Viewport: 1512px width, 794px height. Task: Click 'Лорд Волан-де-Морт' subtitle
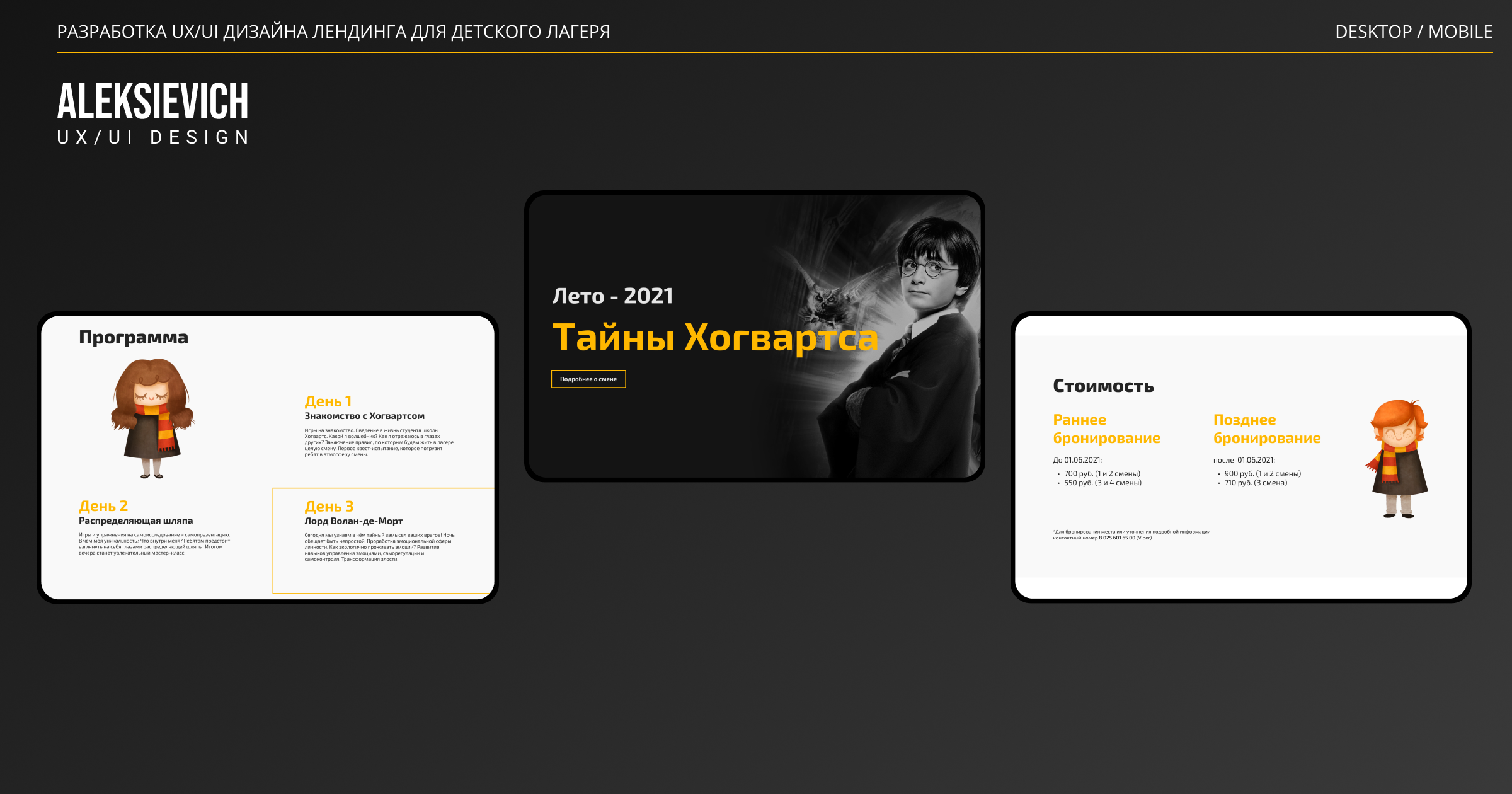tap(353, 521)
